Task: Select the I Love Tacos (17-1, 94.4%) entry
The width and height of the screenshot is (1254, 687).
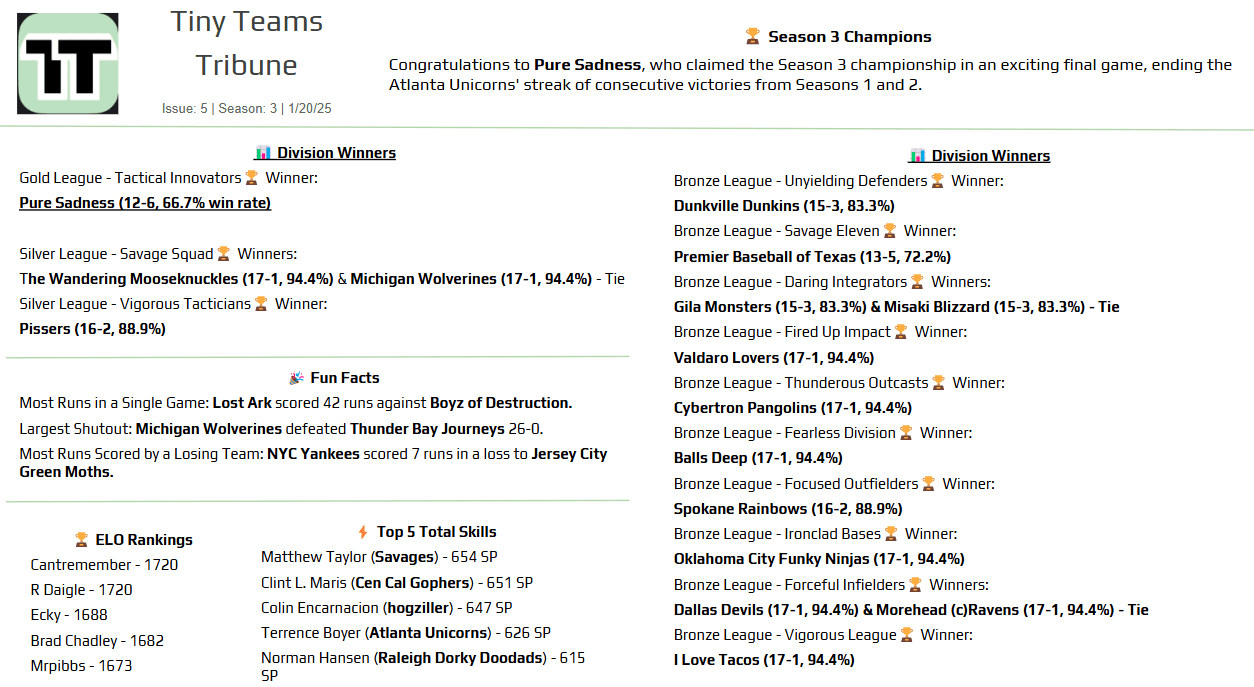Action: pyautogui.click(x=764, y=660)
